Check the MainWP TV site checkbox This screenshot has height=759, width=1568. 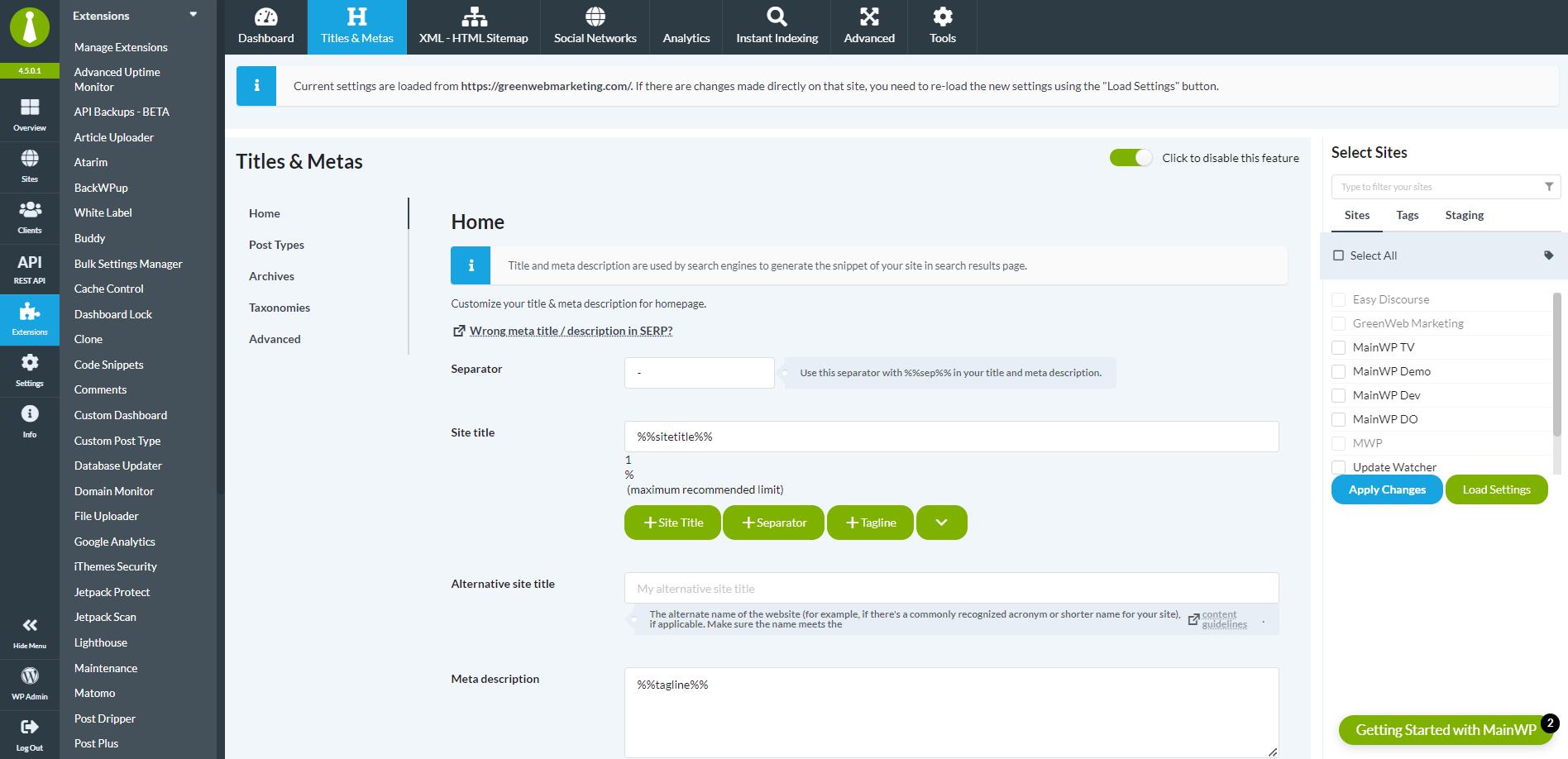click(x=1339, y=347)
